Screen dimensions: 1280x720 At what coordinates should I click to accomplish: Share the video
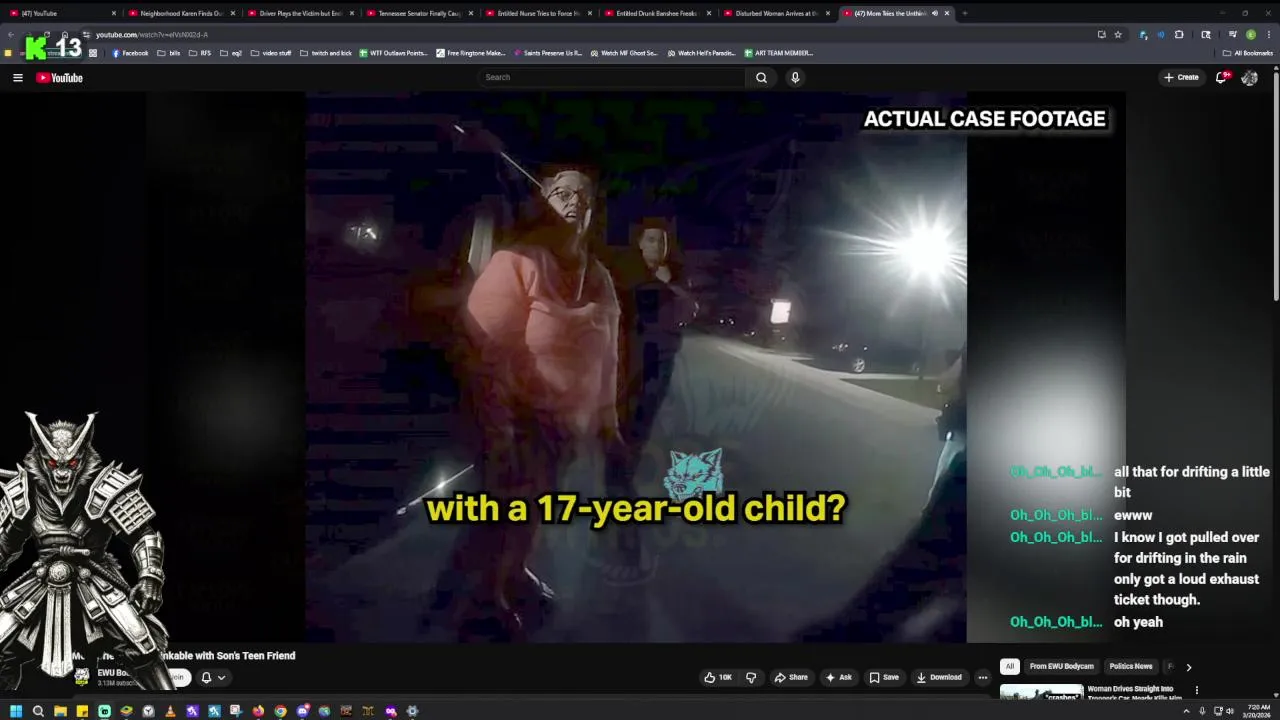click(x=790, y=677)
